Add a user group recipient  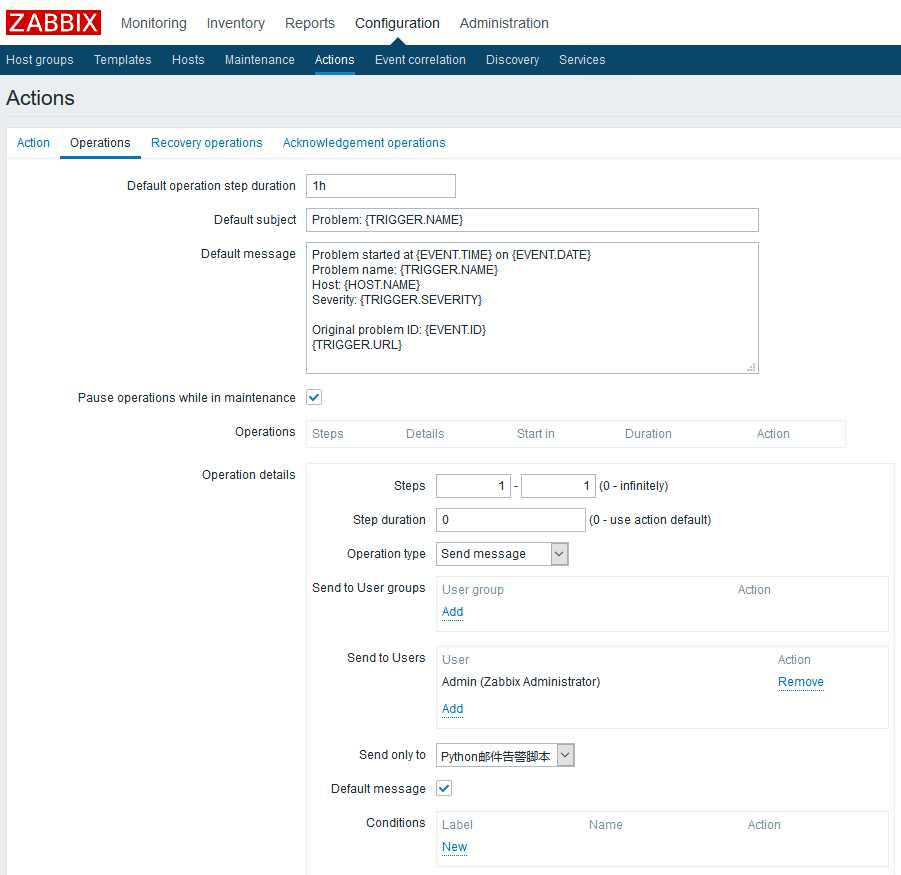point(452,612)
